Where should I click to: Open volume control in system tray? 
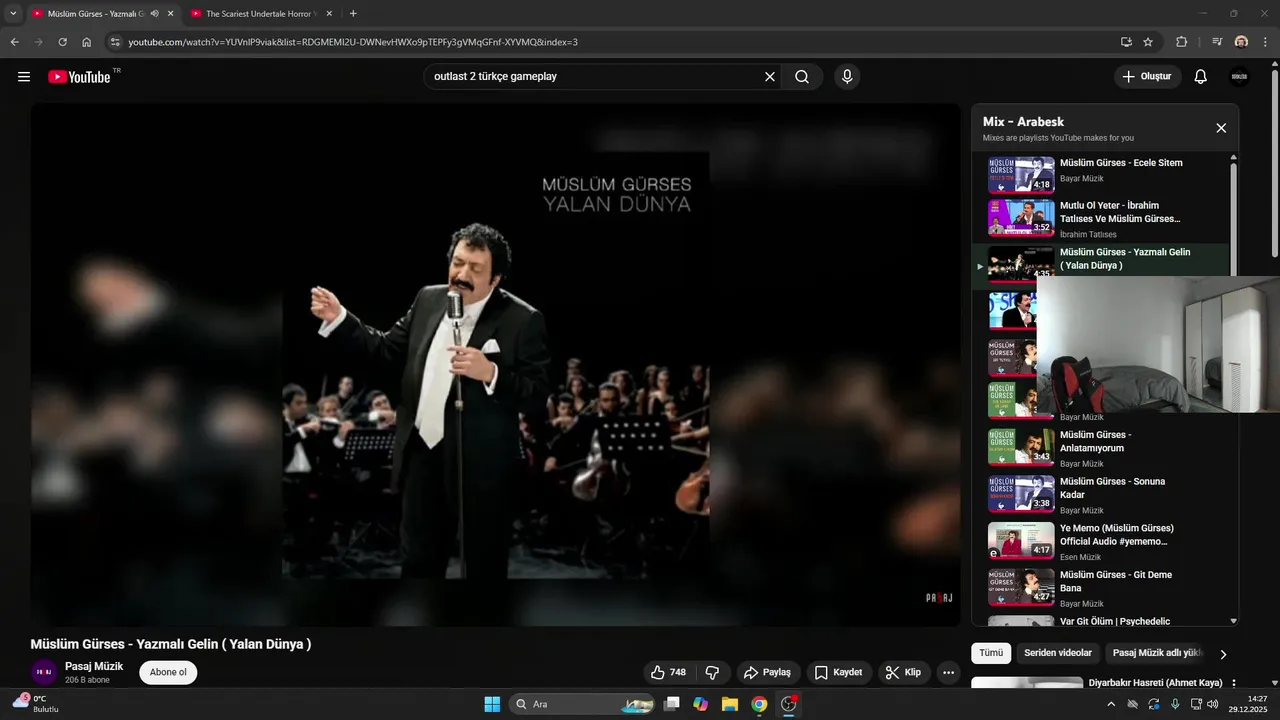(x=1212, y=704)
